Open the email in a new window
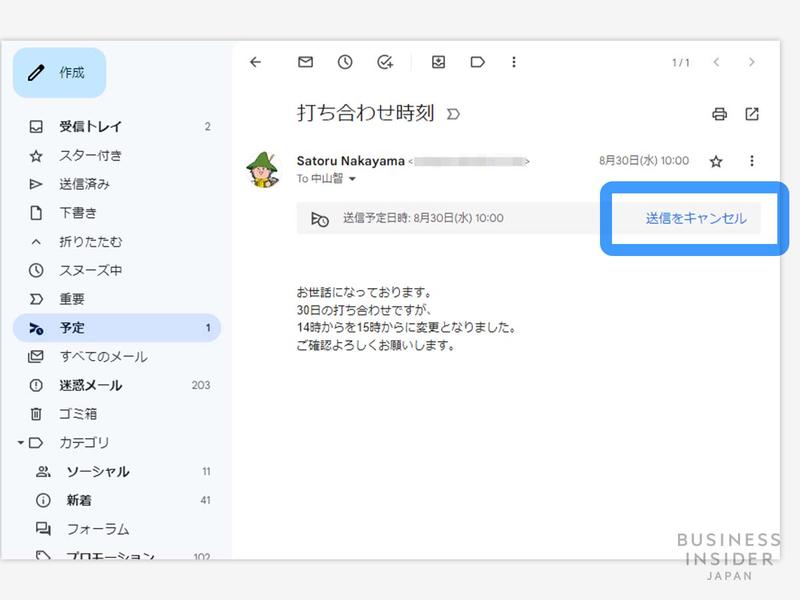This screenshot has height=600, width=800. pos(753,115)
